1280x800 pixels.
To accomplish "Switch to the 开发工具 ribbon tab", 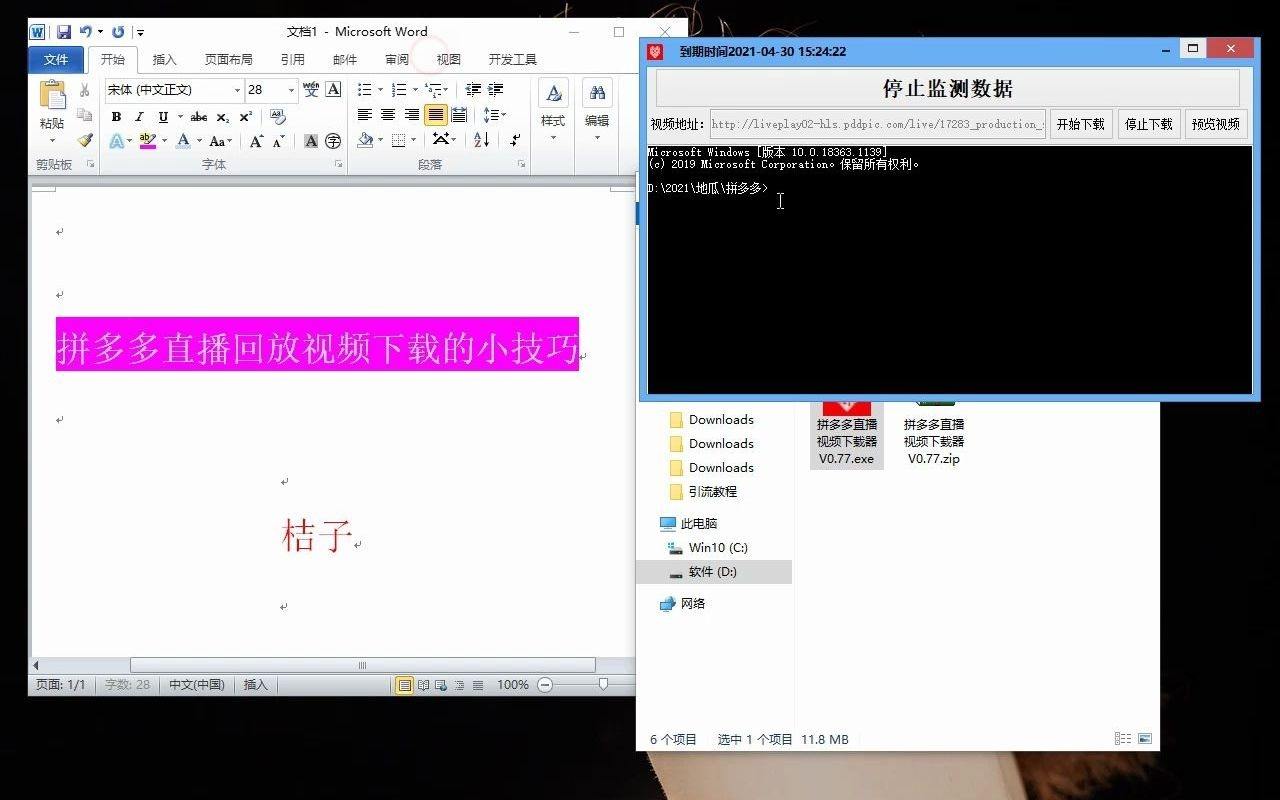I will 513,60.
